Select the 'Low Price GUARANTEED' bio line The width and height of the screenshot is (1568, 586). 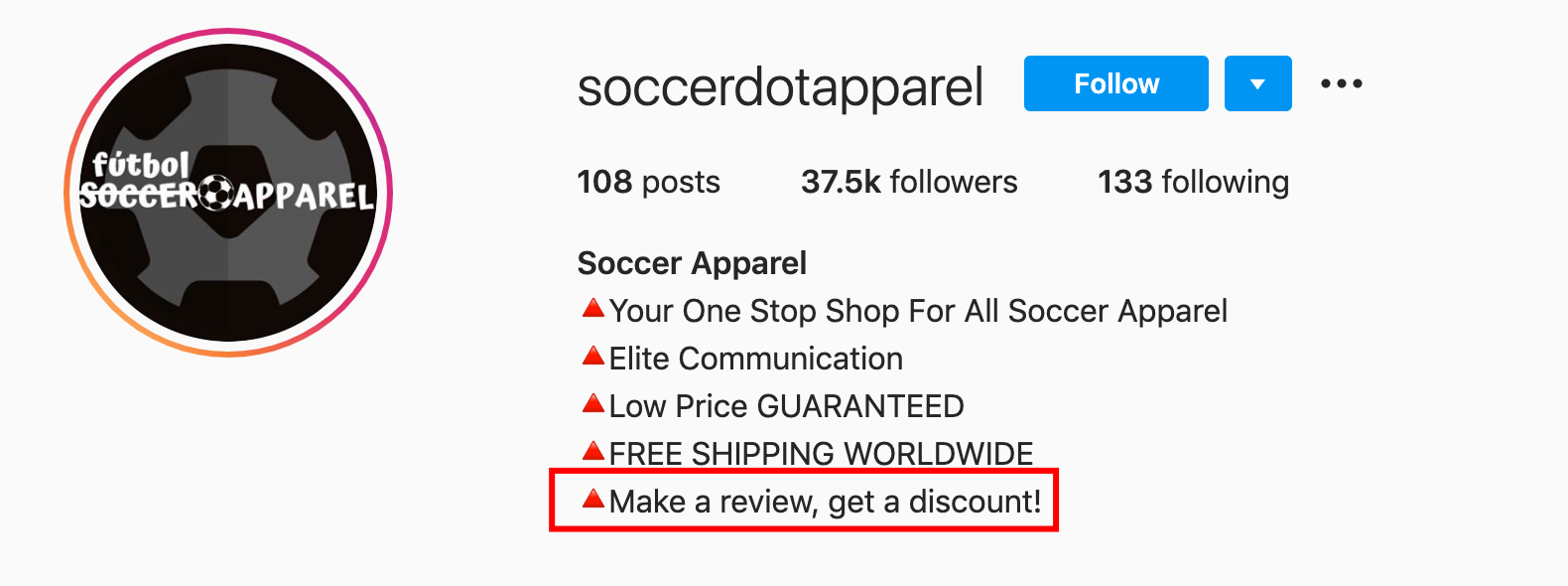(x=786, y=406)
